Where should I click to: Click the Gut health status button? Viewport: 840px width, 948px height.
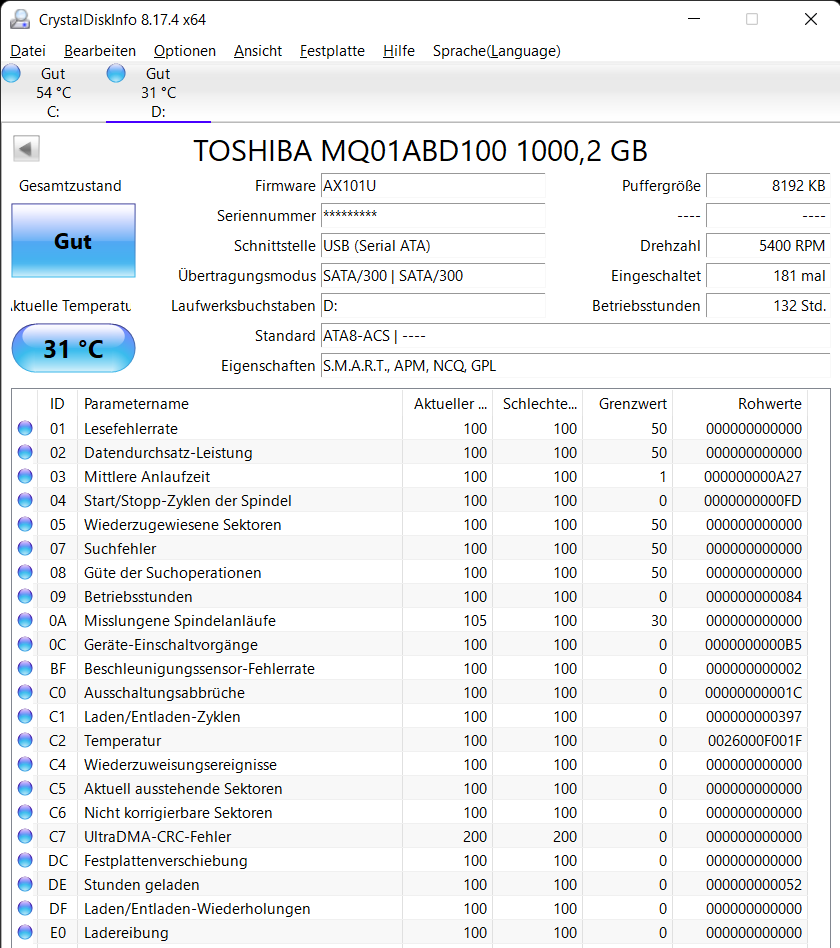click(x=73, y=241)
